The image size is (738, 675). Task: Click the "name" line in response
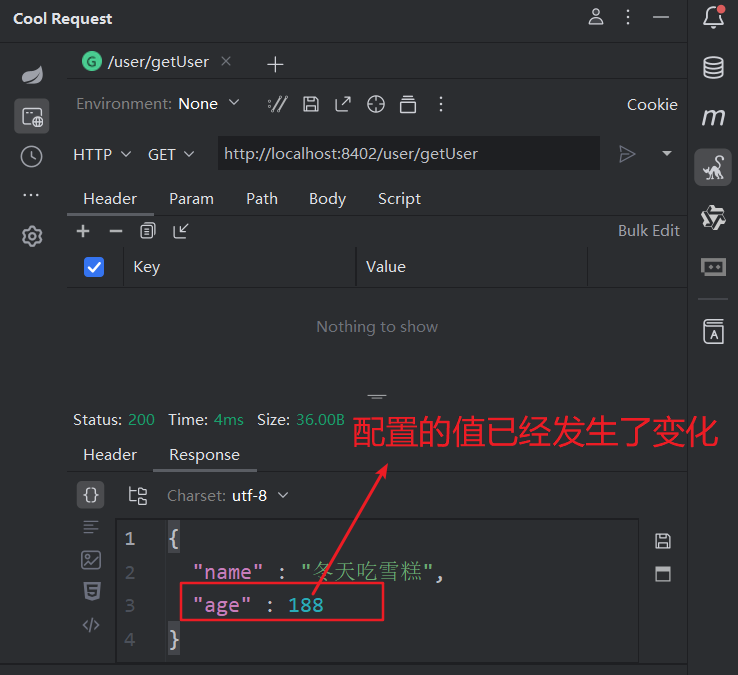tap(318, 571)
